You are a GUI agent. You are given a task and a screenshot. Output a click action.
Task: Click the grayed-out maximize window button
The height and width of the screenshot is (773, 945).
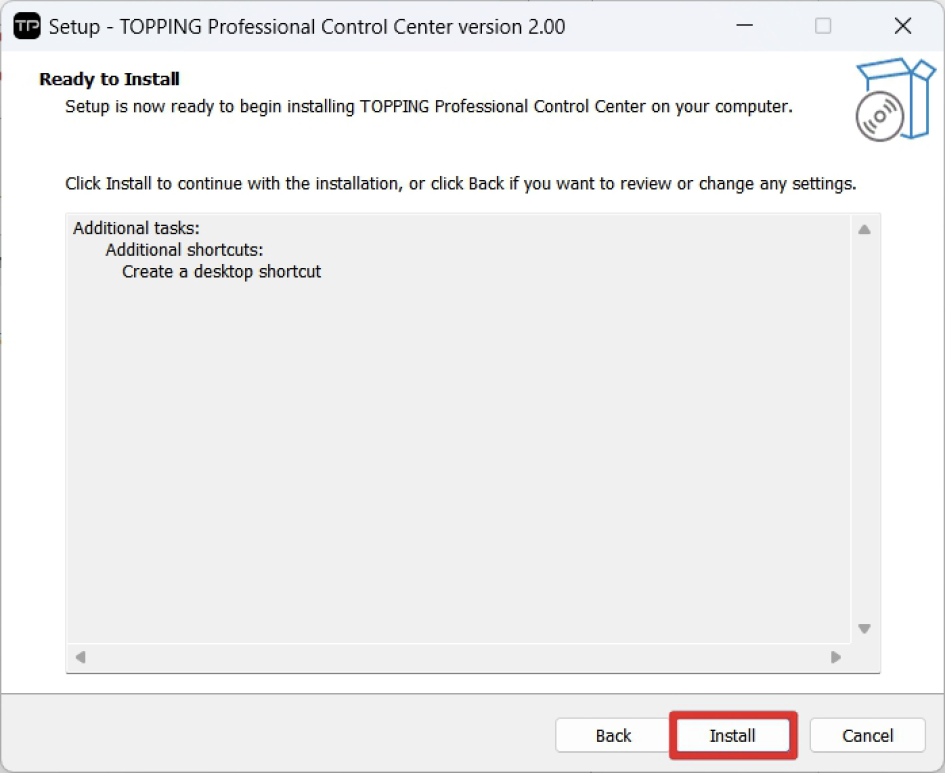[x=822, y=26]
